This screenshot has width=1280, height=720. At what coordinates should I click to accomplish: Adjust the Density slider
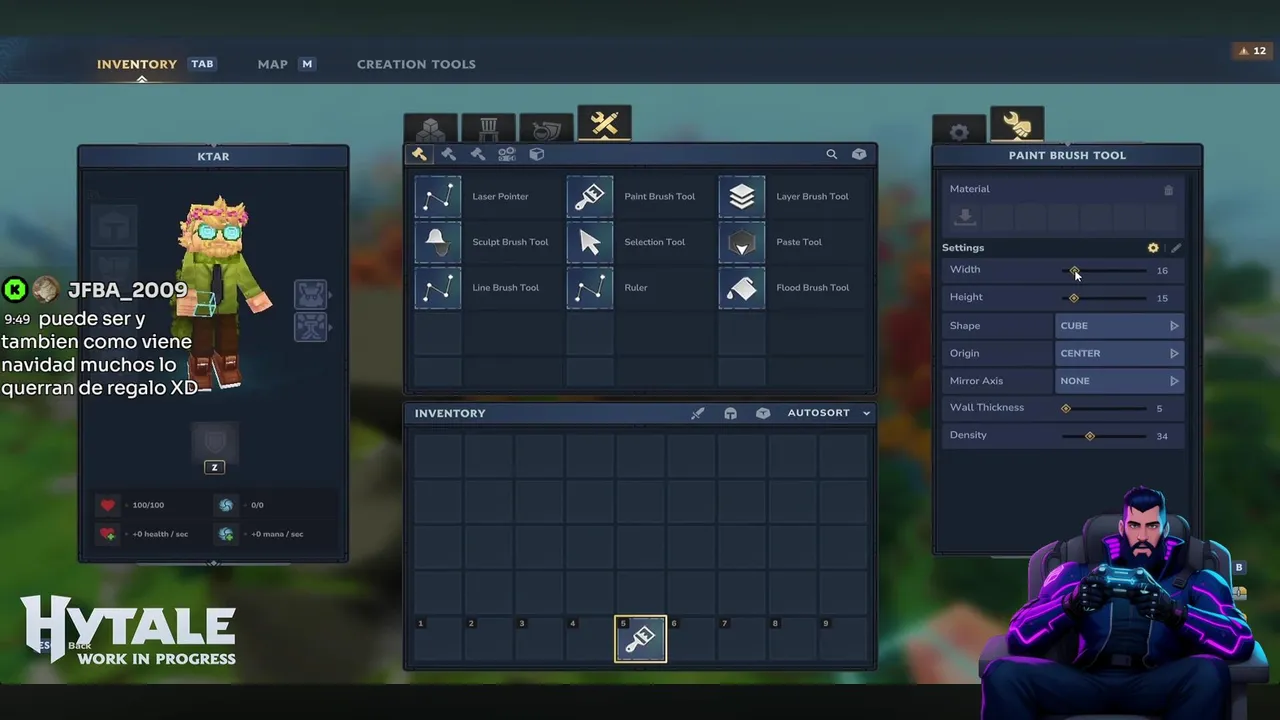1104,436
